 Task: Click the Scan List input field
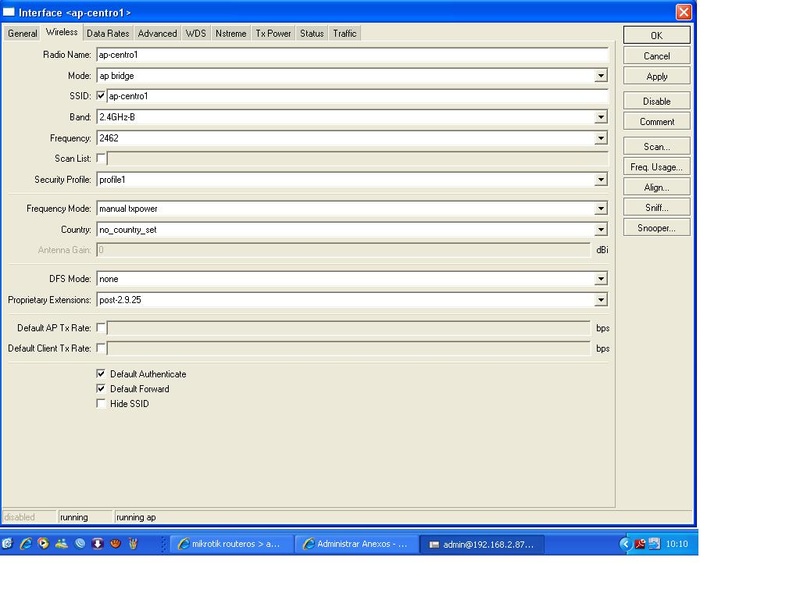tap(358, 159)
